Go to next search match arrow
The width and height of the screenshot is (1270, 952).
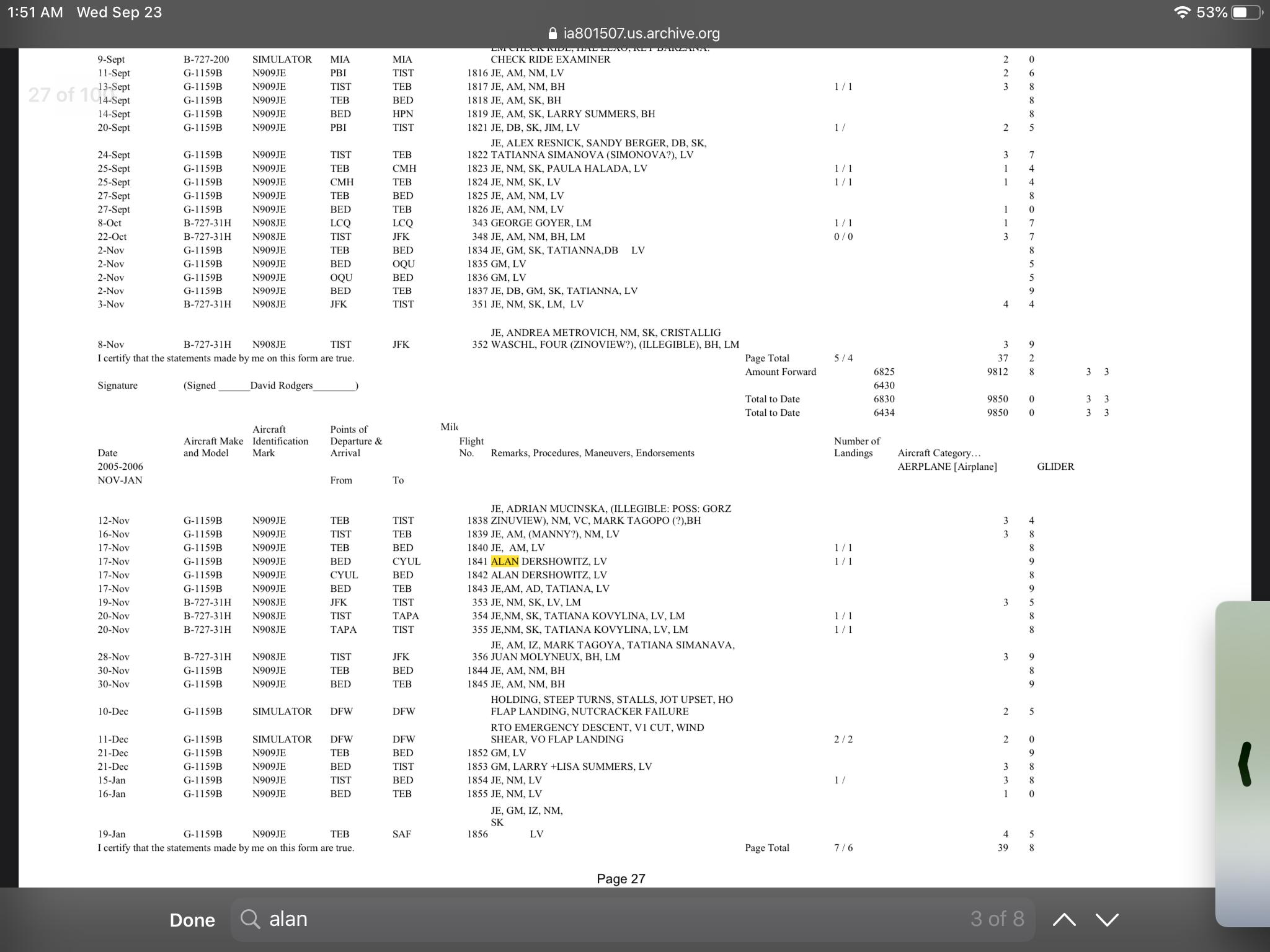[x=1108, y=920]
